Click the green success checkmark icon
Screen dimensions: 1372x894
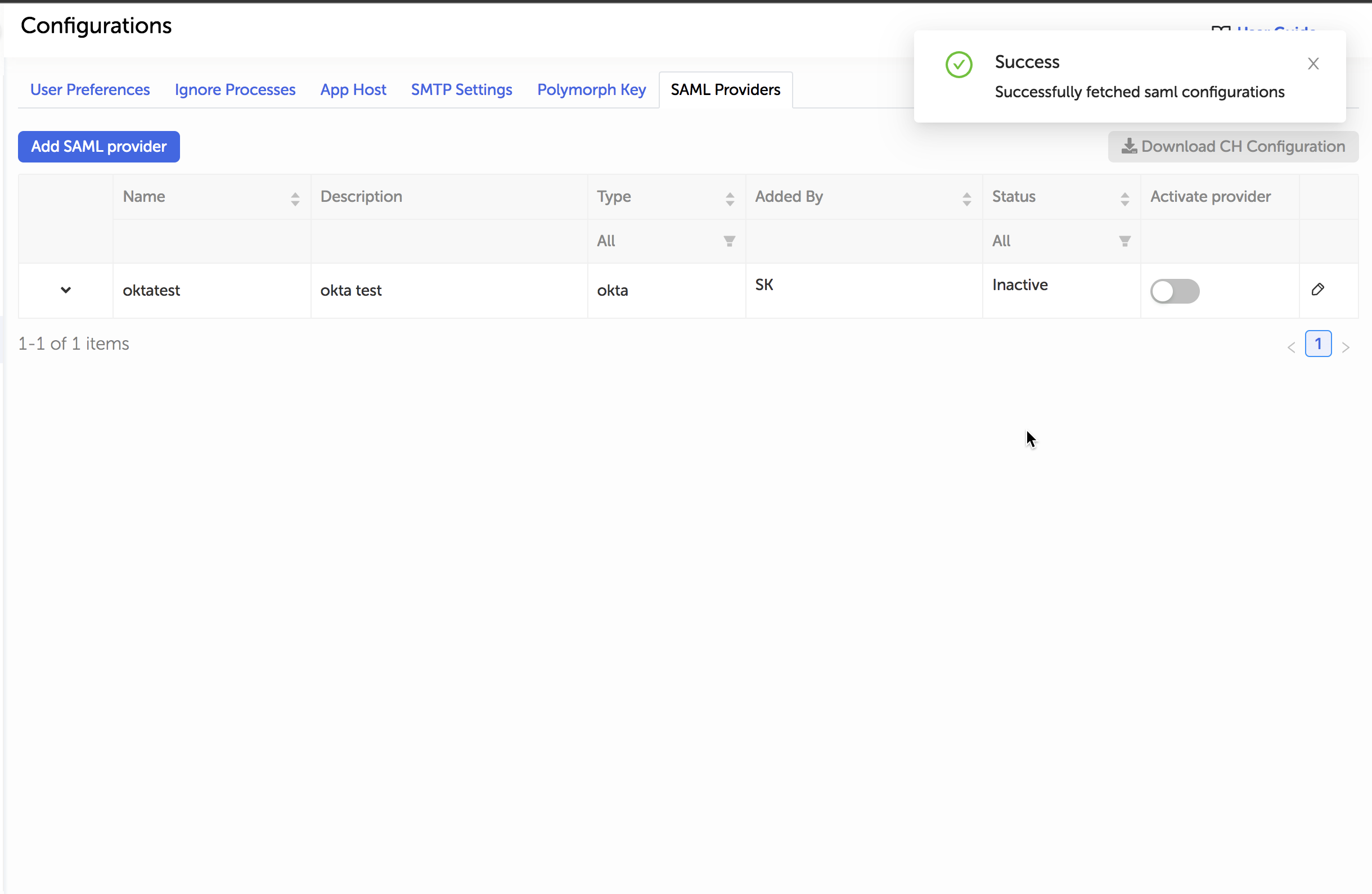pos(959,65)
